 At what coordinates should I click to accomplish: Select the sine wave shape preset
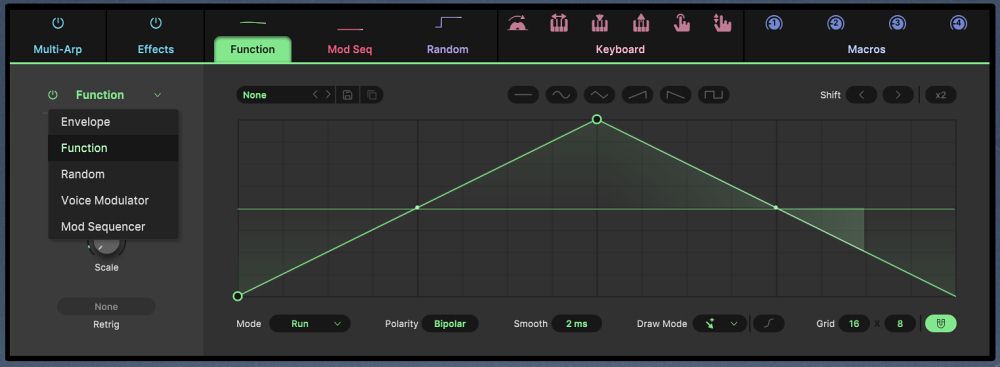(561, 95)
